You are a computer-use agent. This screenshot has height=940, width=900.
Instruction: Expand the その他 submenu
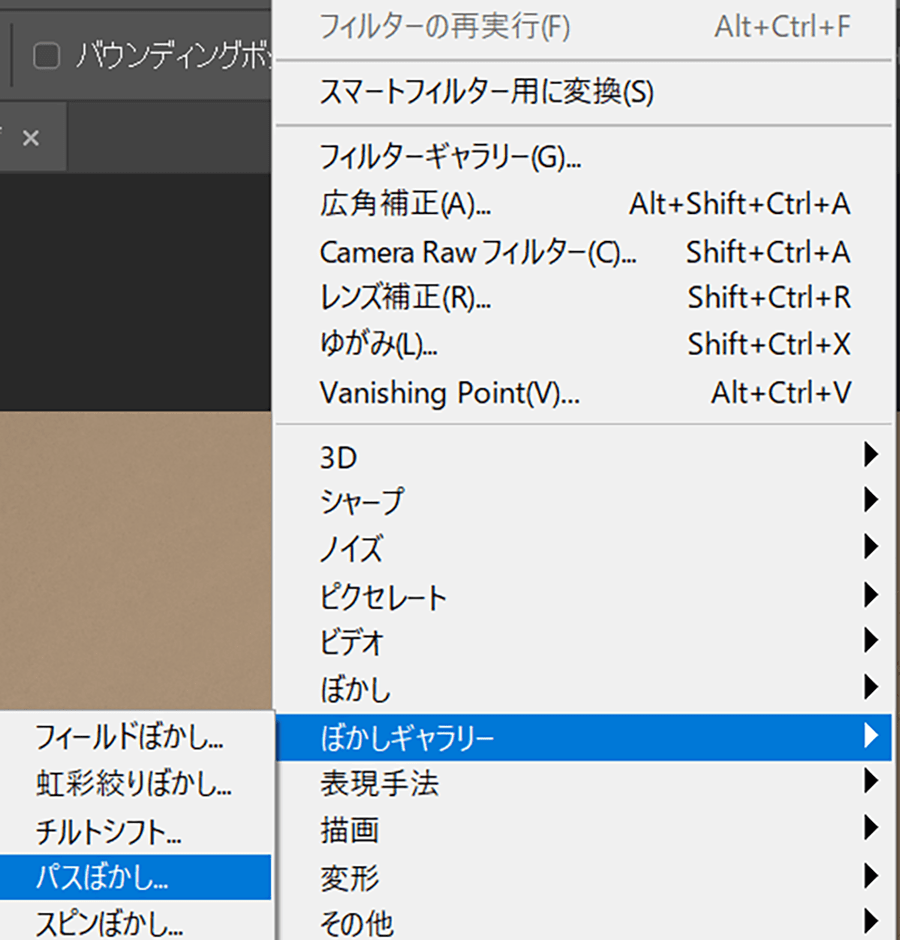tap(584, 922)
